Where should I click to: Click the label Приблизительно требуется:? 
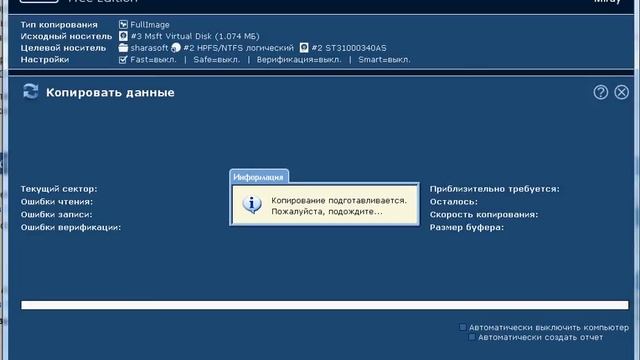[x=495, y=189]
